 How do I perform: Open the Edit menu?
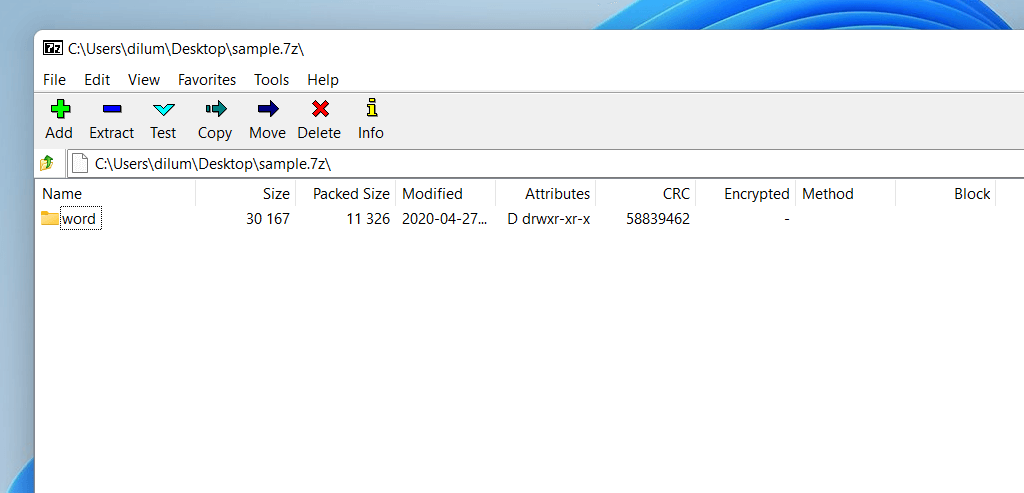(x=97, y=80)
